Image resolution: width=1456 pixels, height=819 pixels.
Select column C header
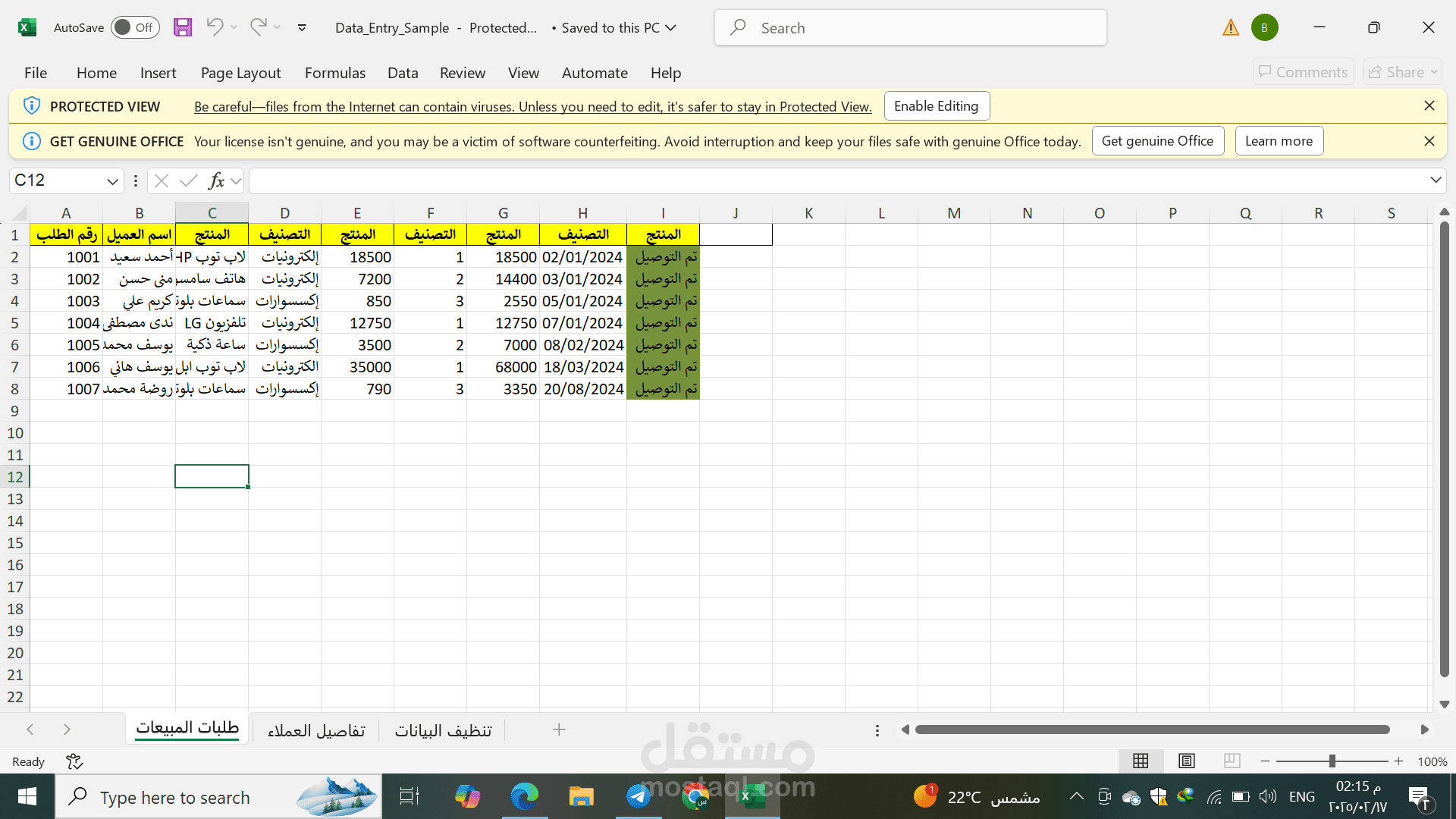(212, 213)
